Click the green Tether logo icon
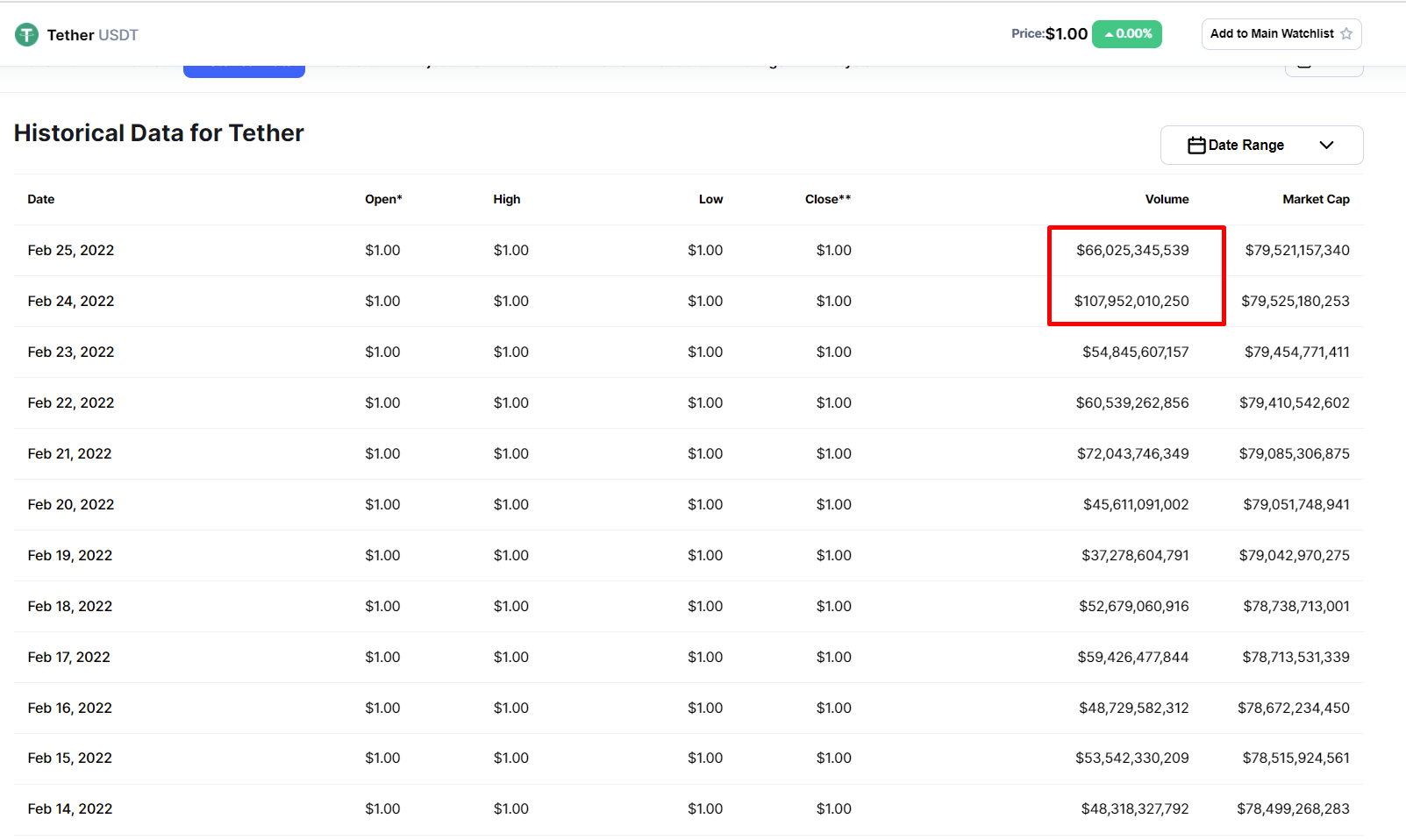The image size is (1406, 840). 26,35
